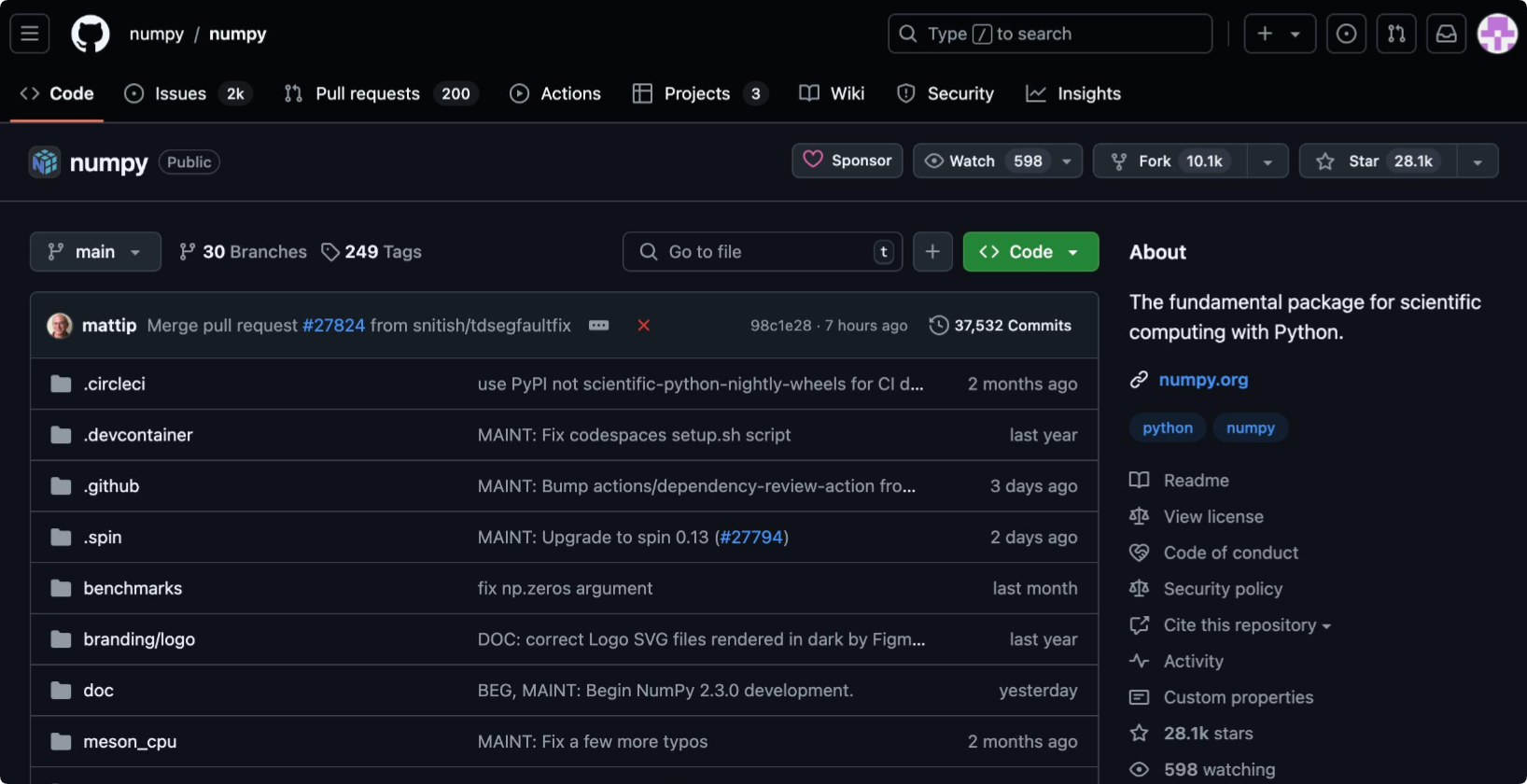Star the numpy repository
This screenshot has height=784, width=1527.
1379,161
